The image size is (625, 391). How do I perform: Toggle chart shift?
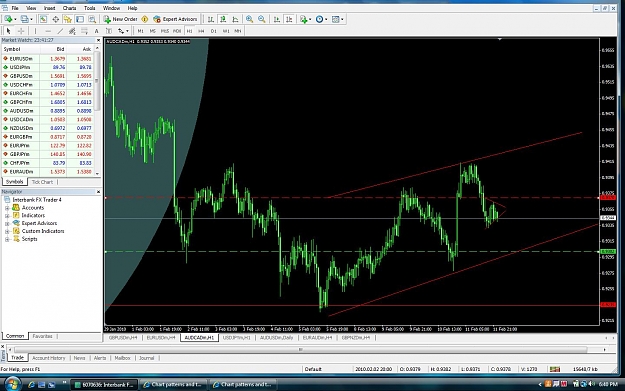[289, 19]
